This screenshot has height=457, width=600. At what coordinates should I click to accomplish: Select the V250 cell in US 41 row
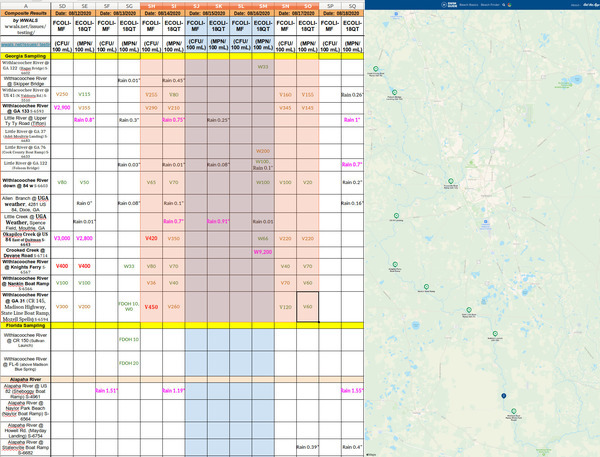[x=62, y=94]
